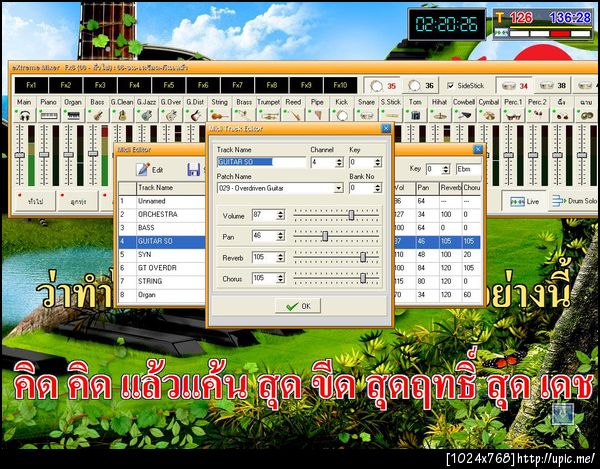Click the Edit pencil button in Midi Editor

(x=150, y=169)
